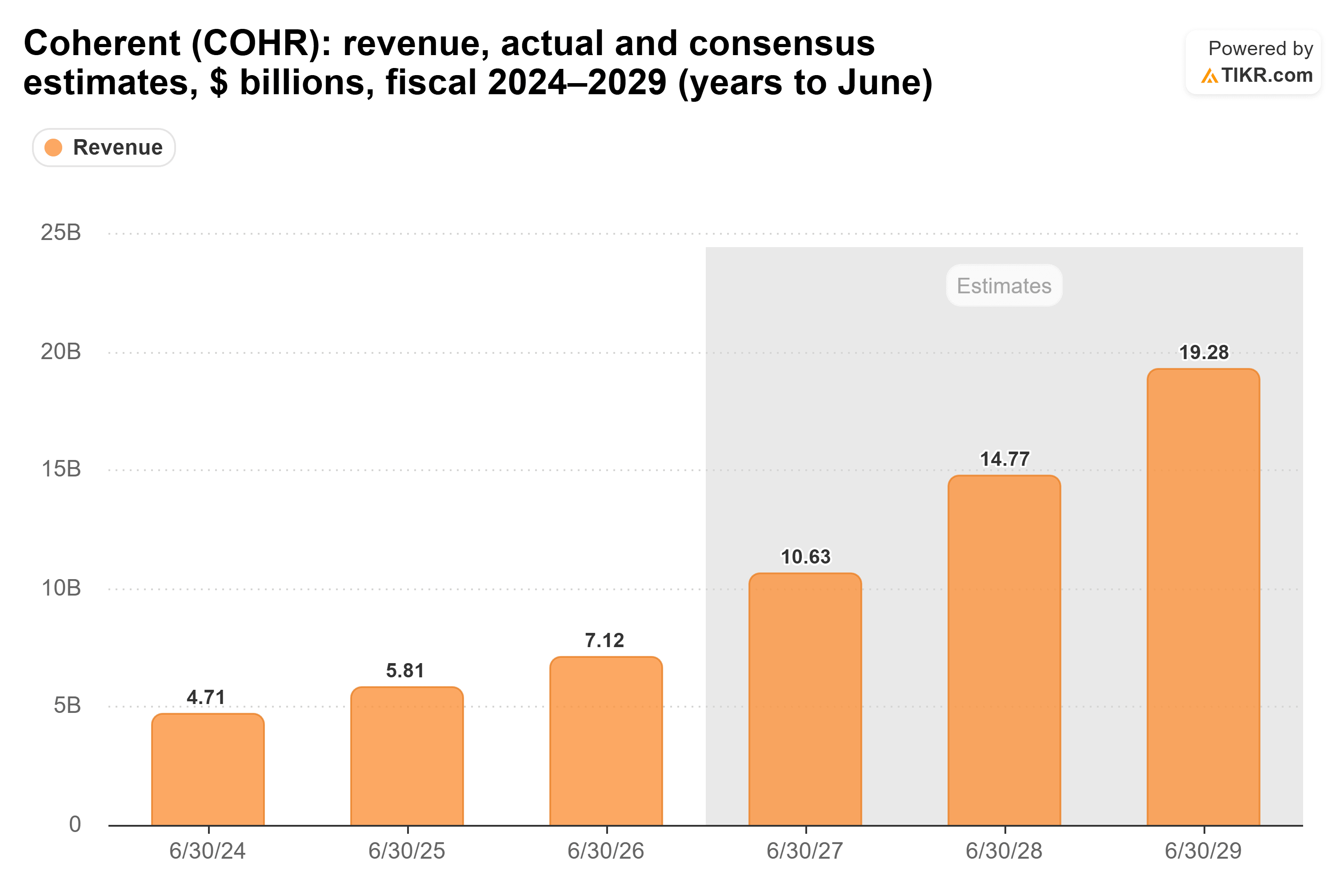Screen dimensions: 1344x896
Task: Click the 4.71 value label
Action: [x=206, y=697]
